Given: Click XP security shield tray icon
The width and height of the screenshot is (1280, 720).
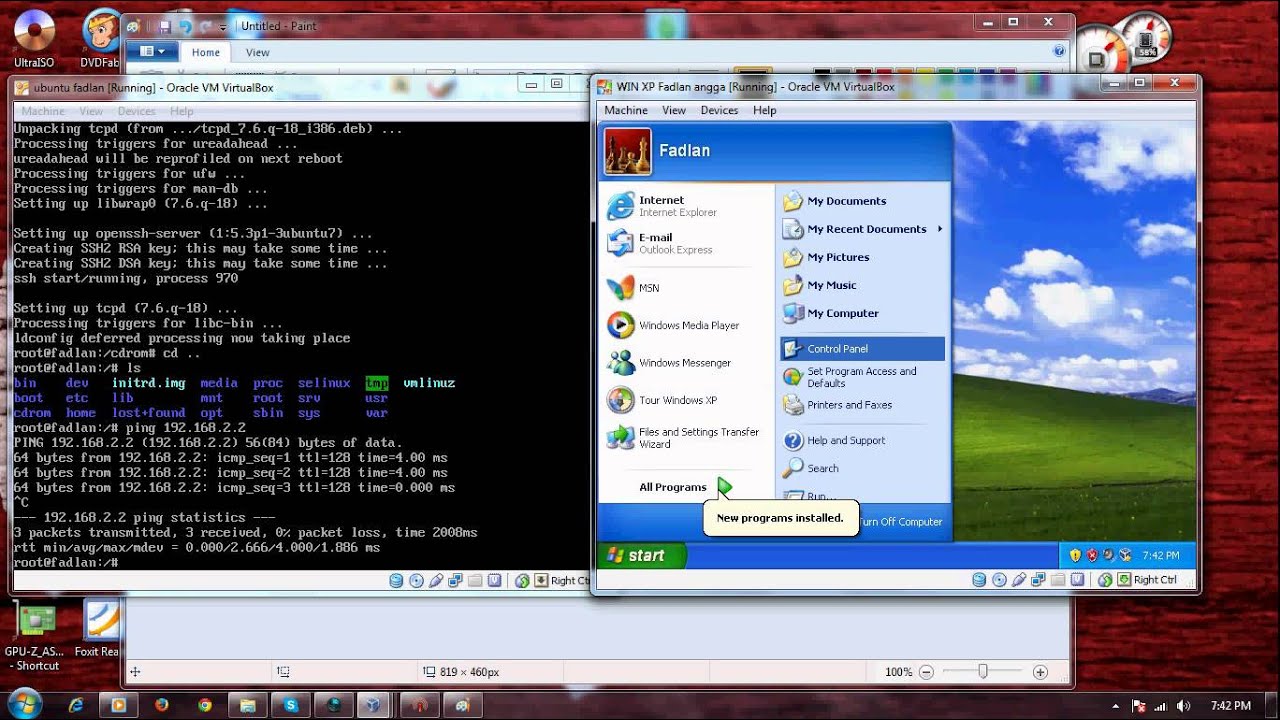Looking at the screenshot, I should click(x=1076, y=555).
